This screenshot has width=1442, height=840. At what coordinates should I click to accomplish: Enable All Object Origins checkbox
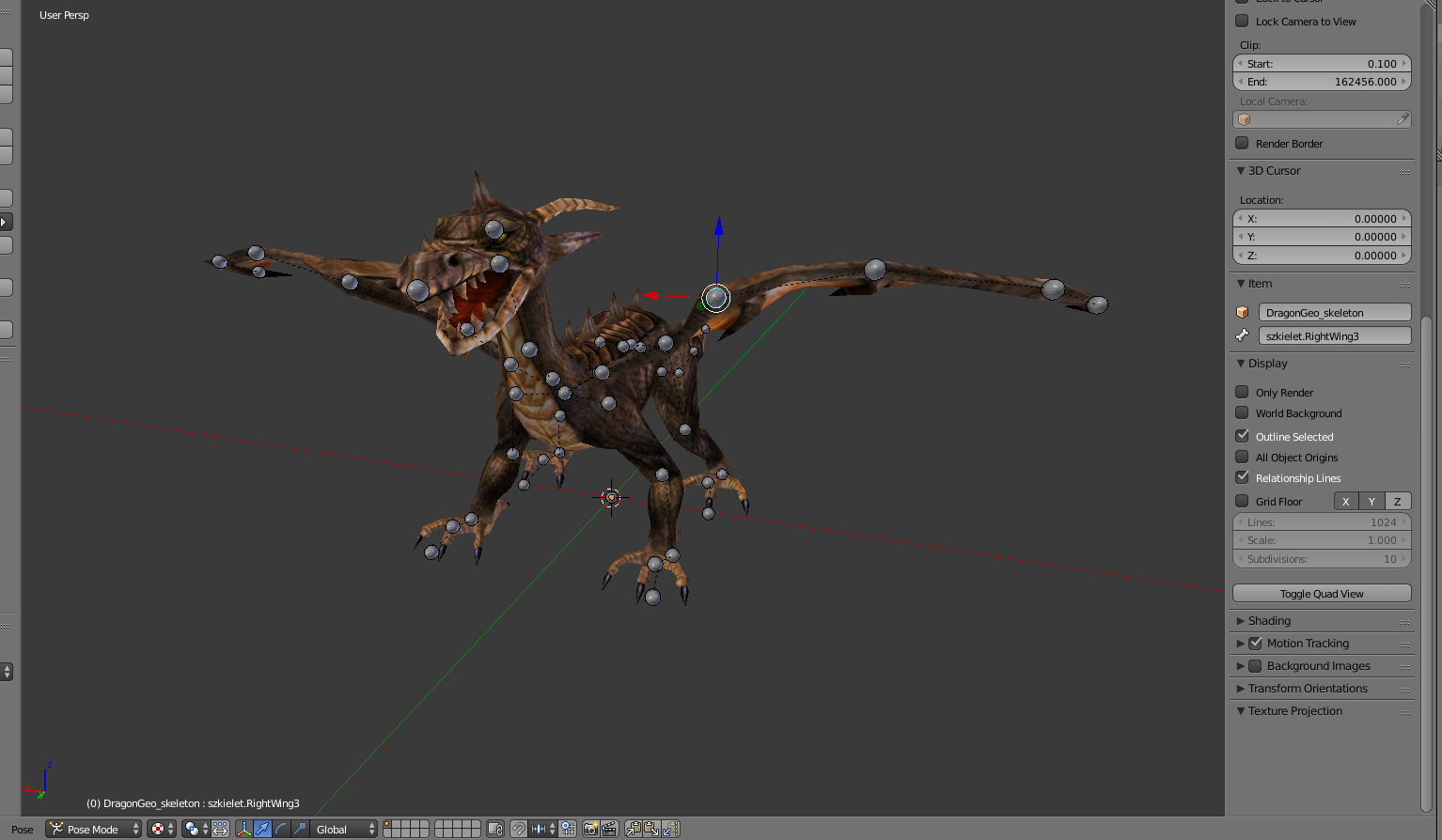pyautogui.click(x=1242, y=457)
